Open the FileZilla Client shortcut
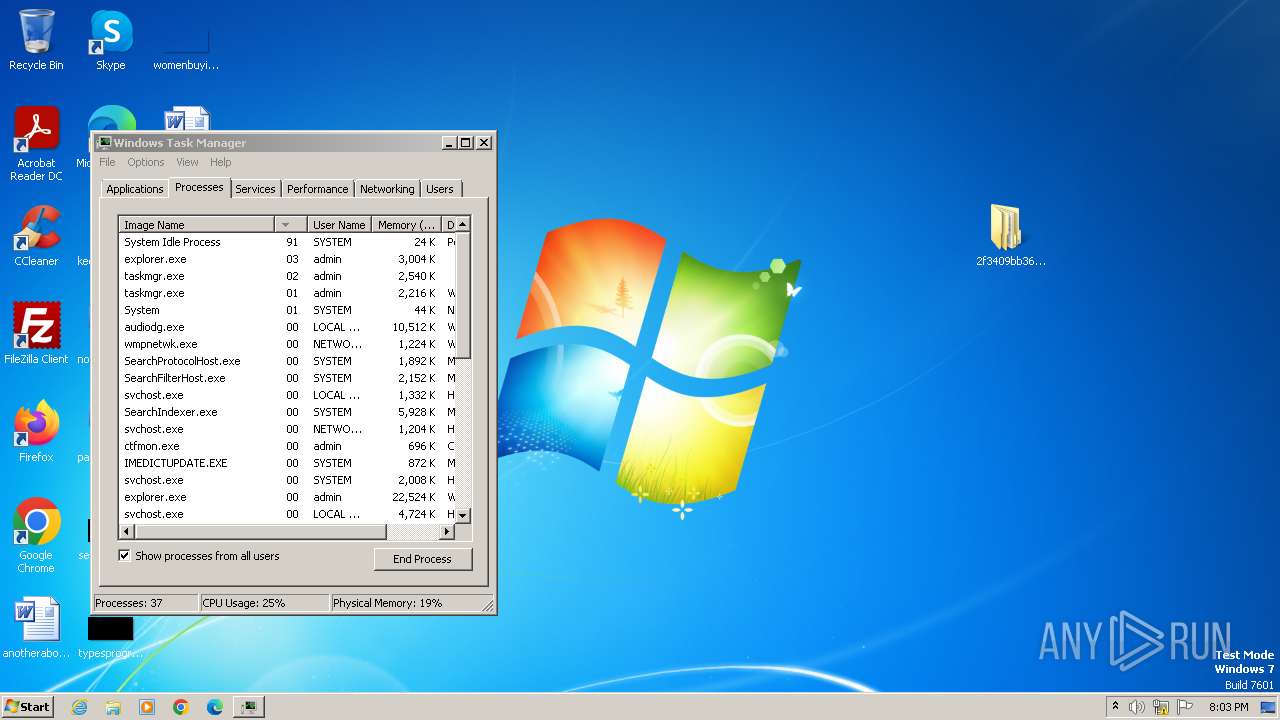The width and height of the screenshot is (1280, 720). (x=36, y=334)
